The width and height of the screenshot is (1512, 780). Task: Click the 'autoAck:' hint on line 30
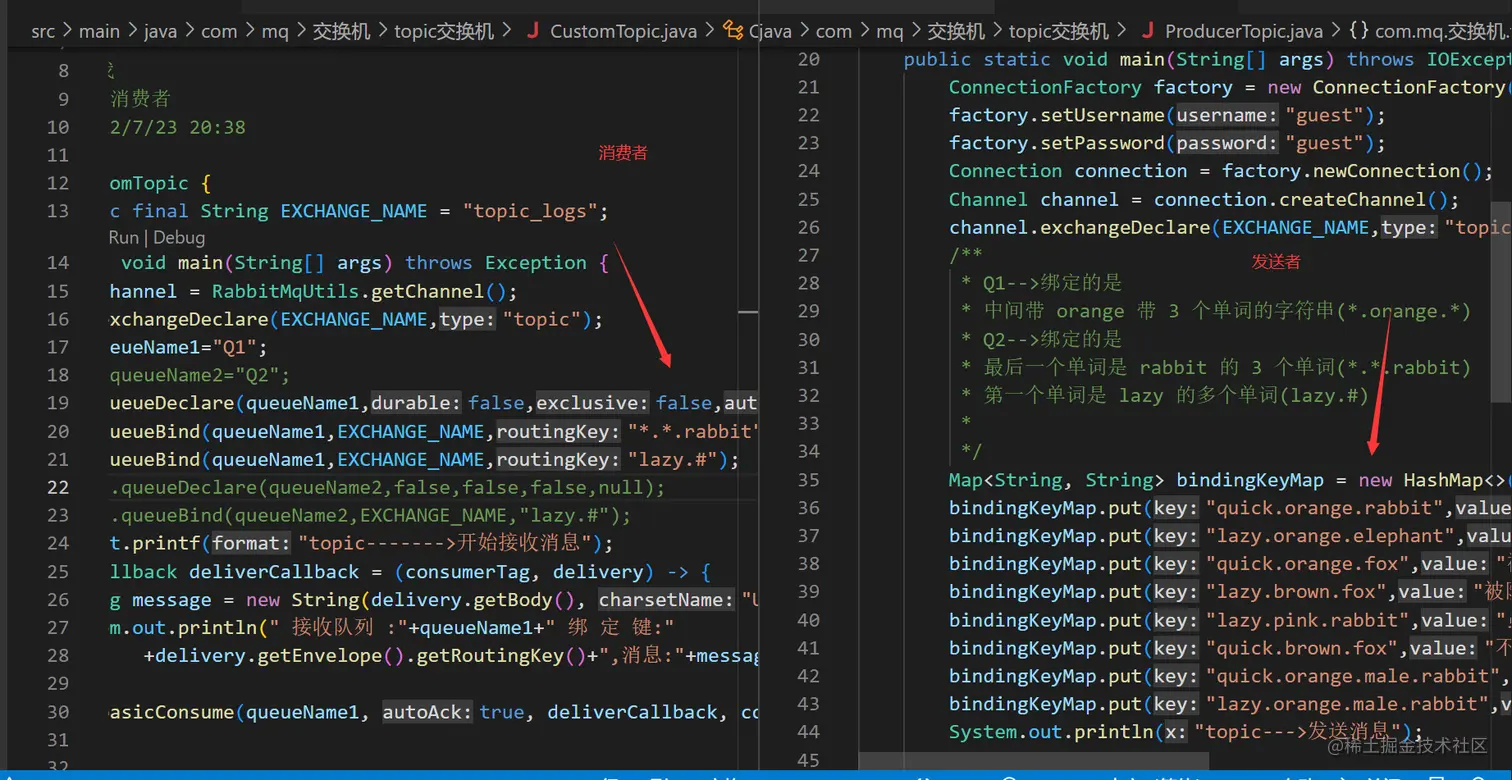pyautogui.click(x=427, y=711)
